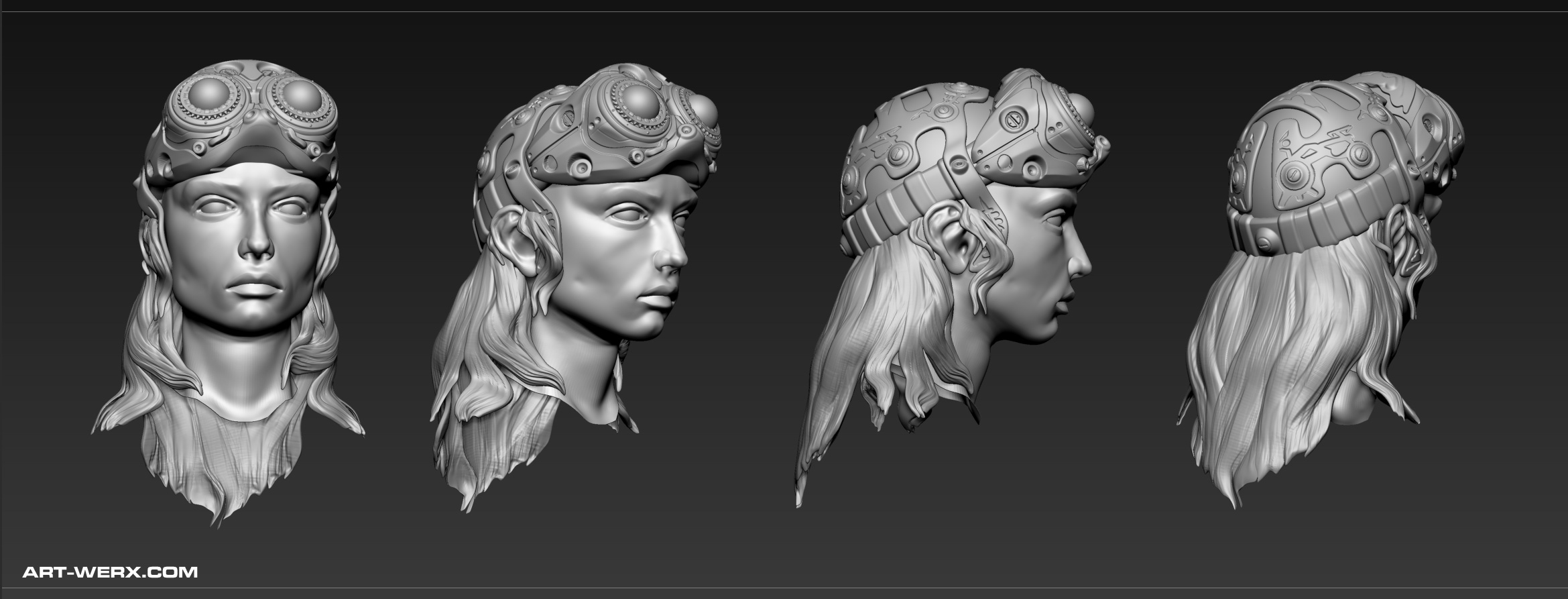Click the ART-WERX.COM text
This screenshot has height=599, width=1568.
(110, 572)
